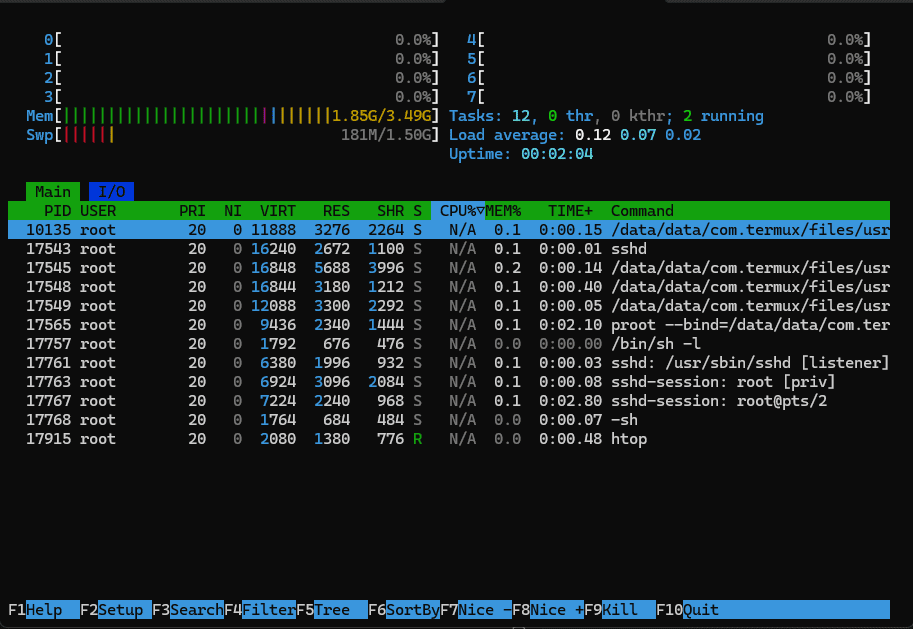The image size is (913, 629).
Task: Sort by TIME+ column header
Action: (571, 211)
